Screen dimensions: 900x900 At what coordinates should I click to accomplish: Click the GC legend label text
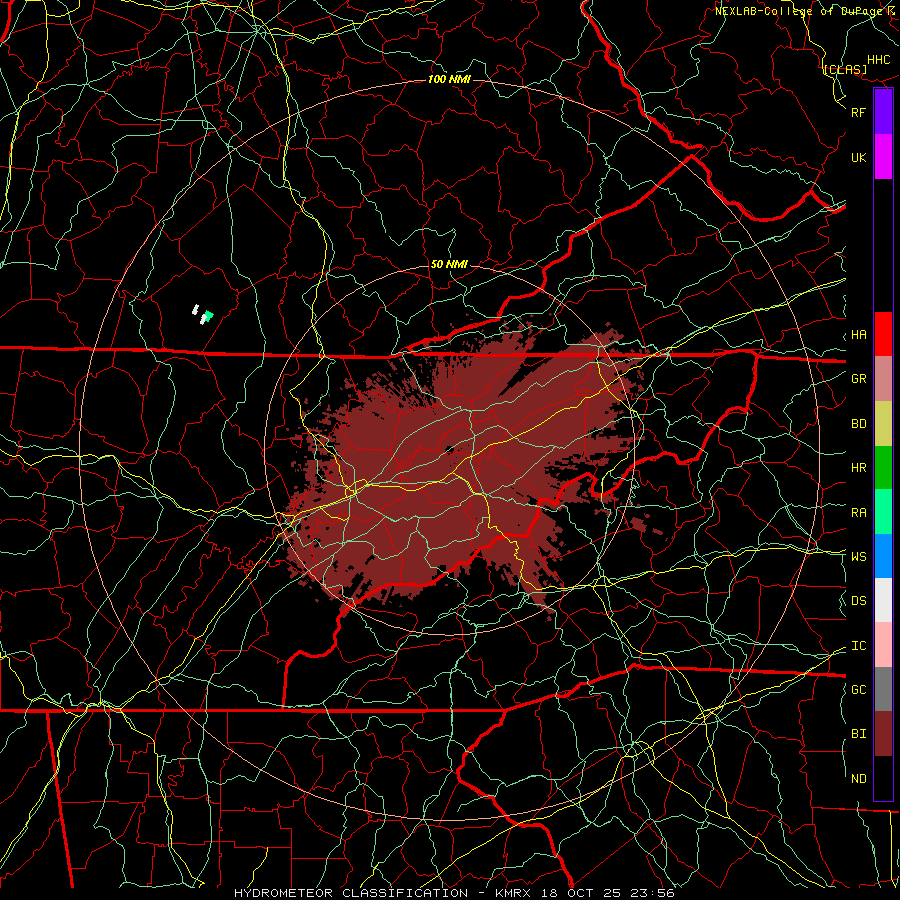tap(859, 690)
